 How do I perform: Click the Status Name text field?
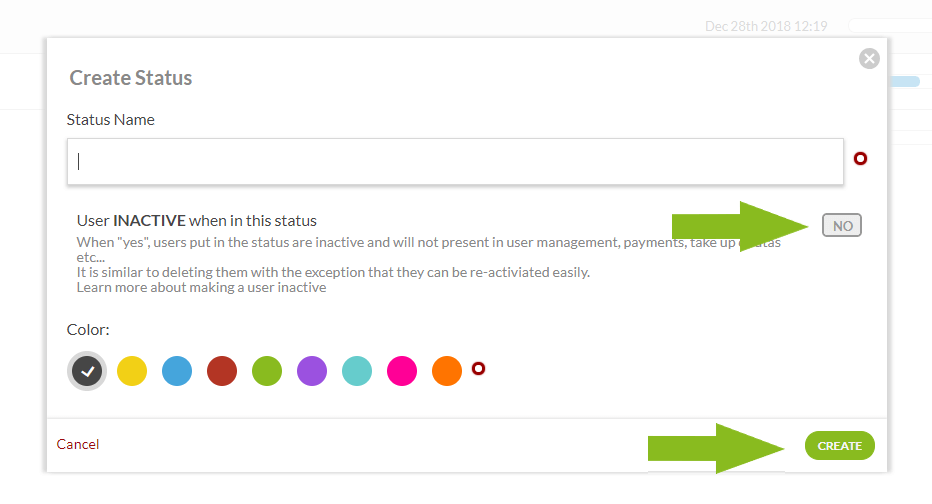455,161
